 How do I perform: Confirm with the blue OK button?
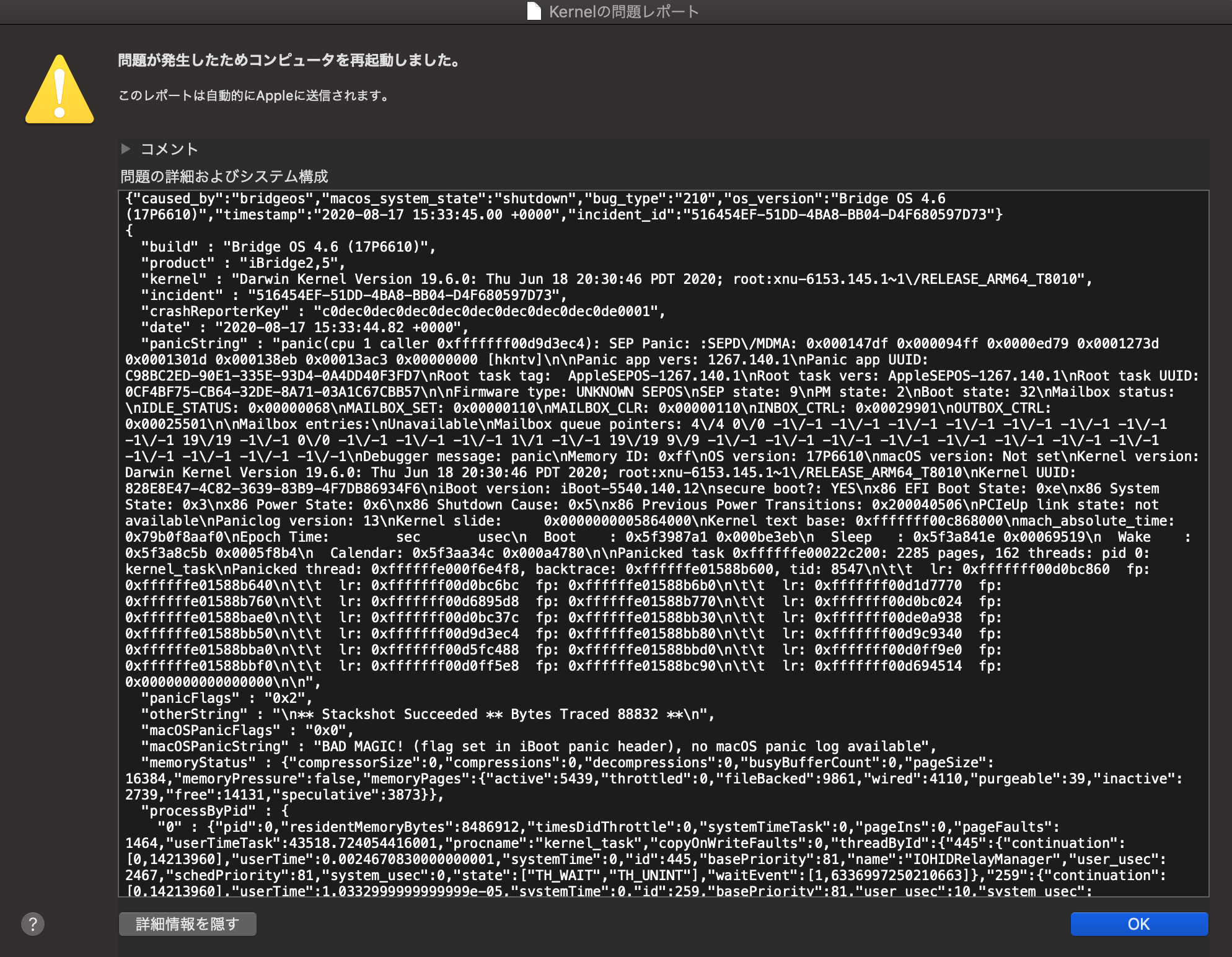1138,924
